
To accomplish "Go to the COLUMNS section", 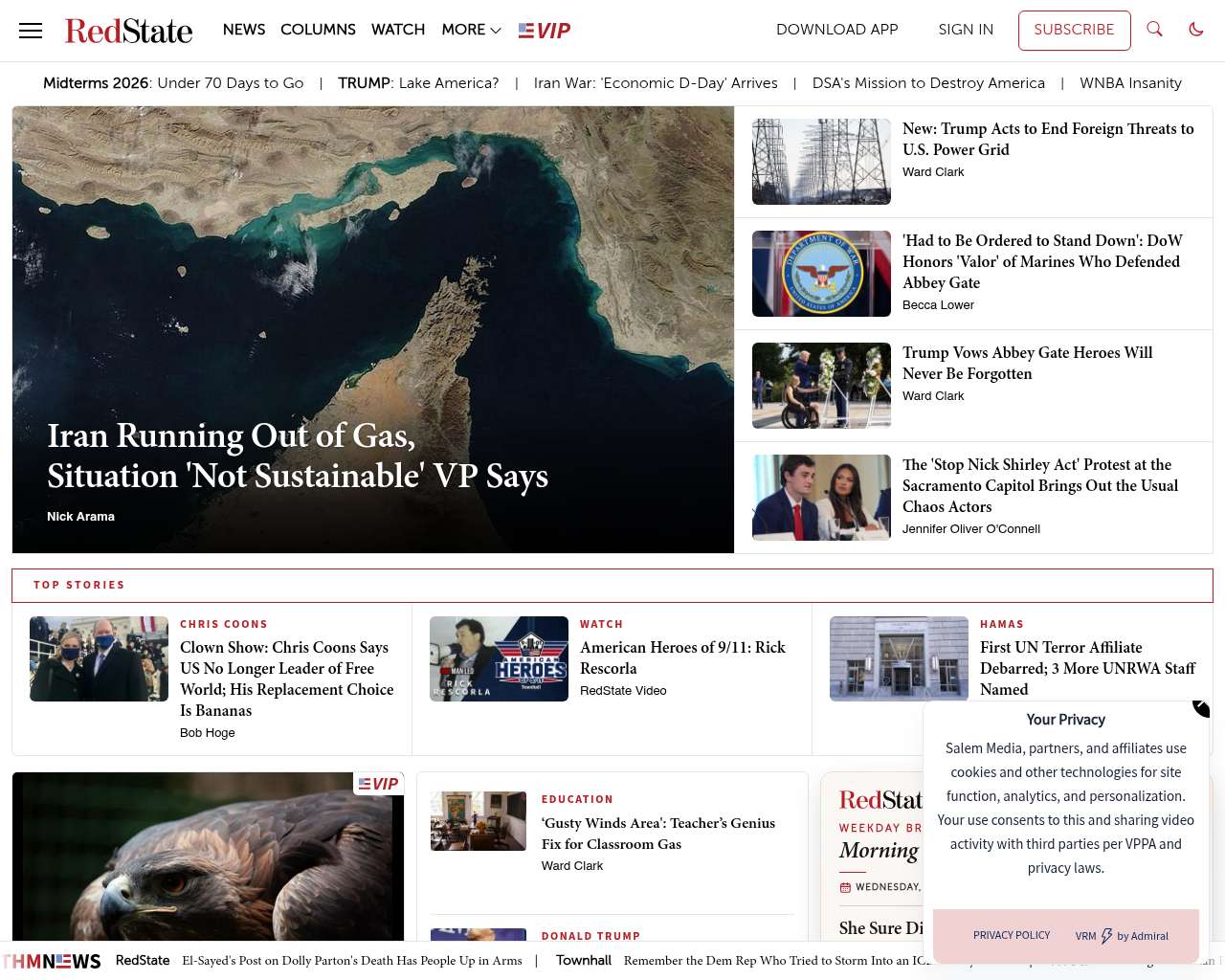I will (318, 30).
